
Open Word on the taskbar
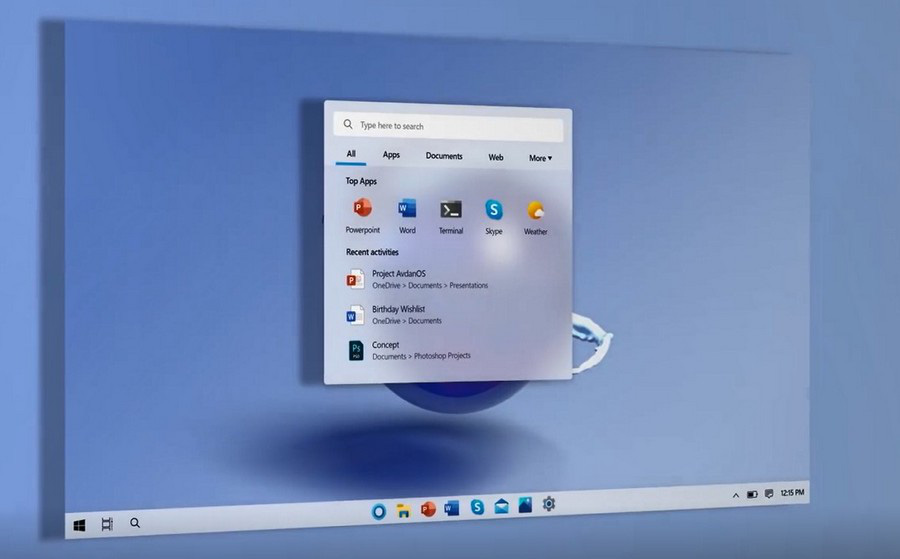pos(452,508)
